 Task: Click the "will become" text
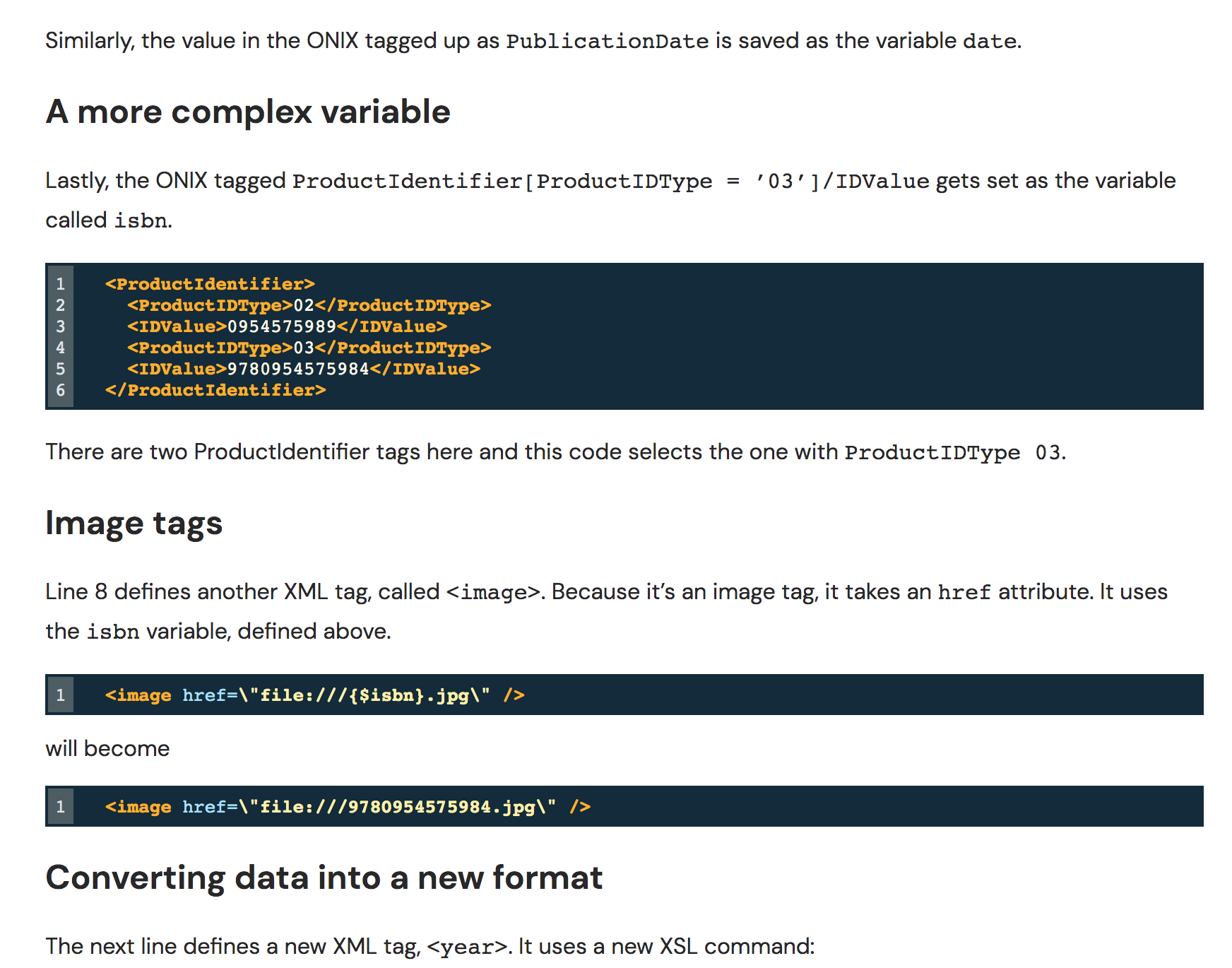click(107, 748)
